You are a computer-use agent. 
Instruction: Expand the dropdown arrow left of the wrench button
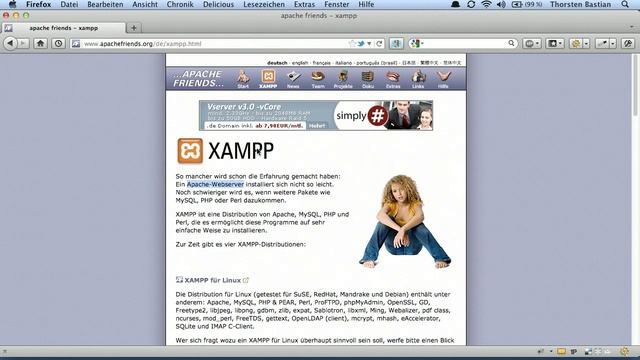pos(613,43)
